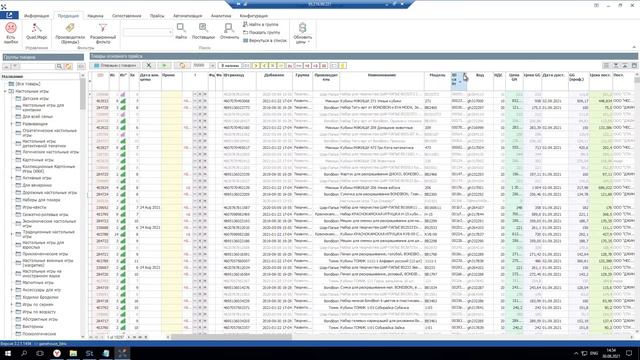Toggle the 'В наличии' filter button

230,65
